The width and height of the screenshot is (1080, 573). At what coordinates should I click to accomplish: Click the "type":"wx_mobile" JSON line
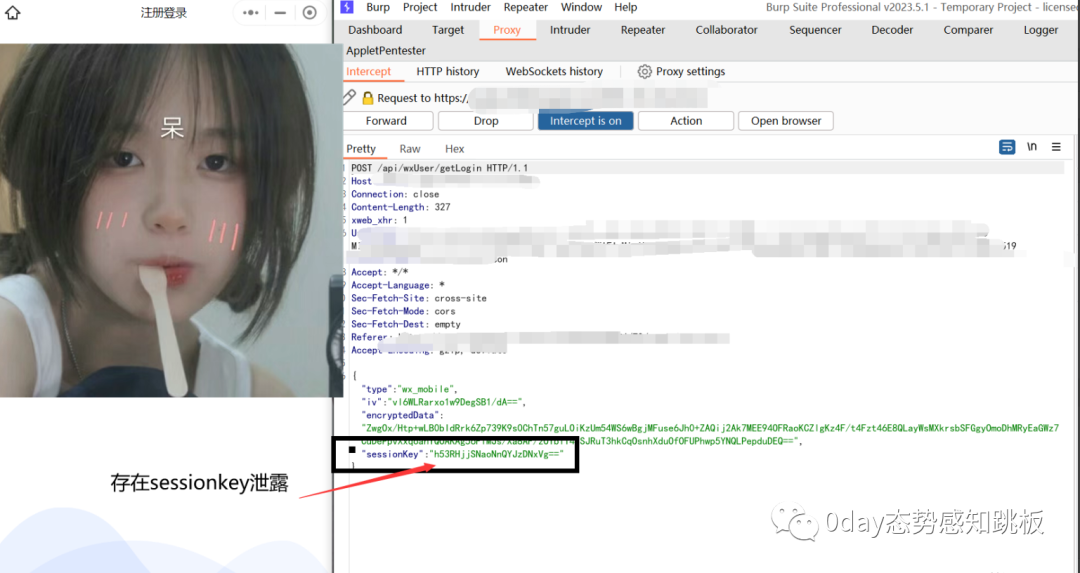tap(409, 389)
